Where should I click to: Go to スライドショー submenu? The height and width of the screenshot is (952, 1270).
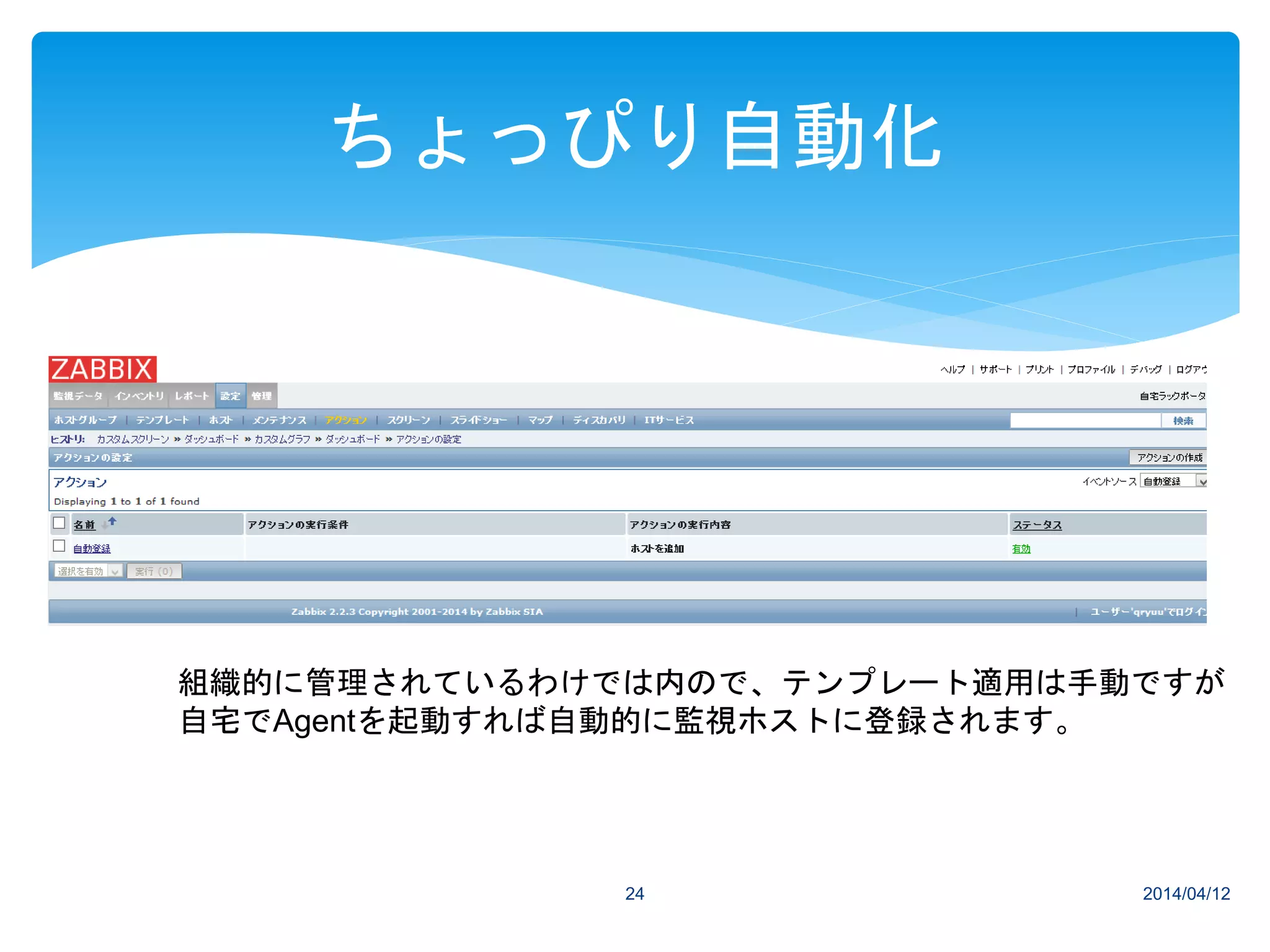(x=479, y=420)
